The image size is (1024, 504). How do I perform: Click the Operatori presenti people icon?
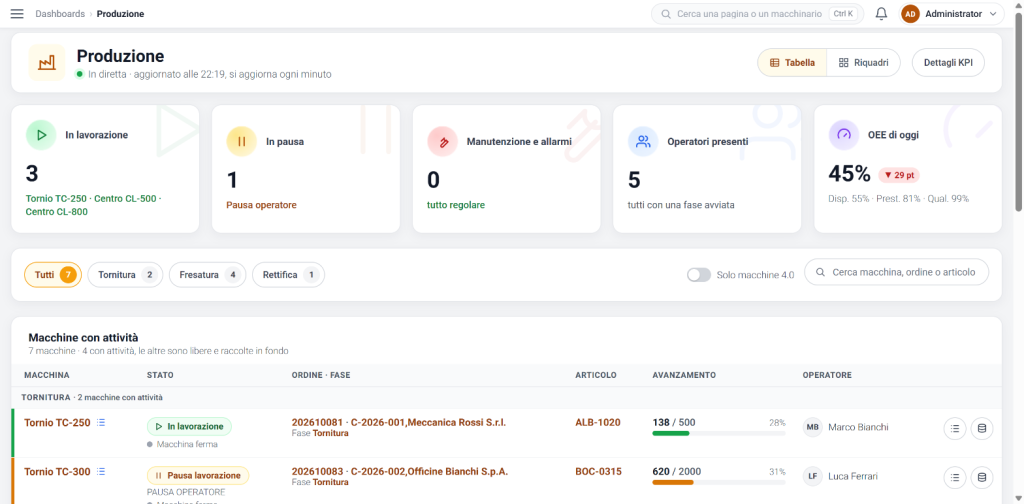pos(643,141)
